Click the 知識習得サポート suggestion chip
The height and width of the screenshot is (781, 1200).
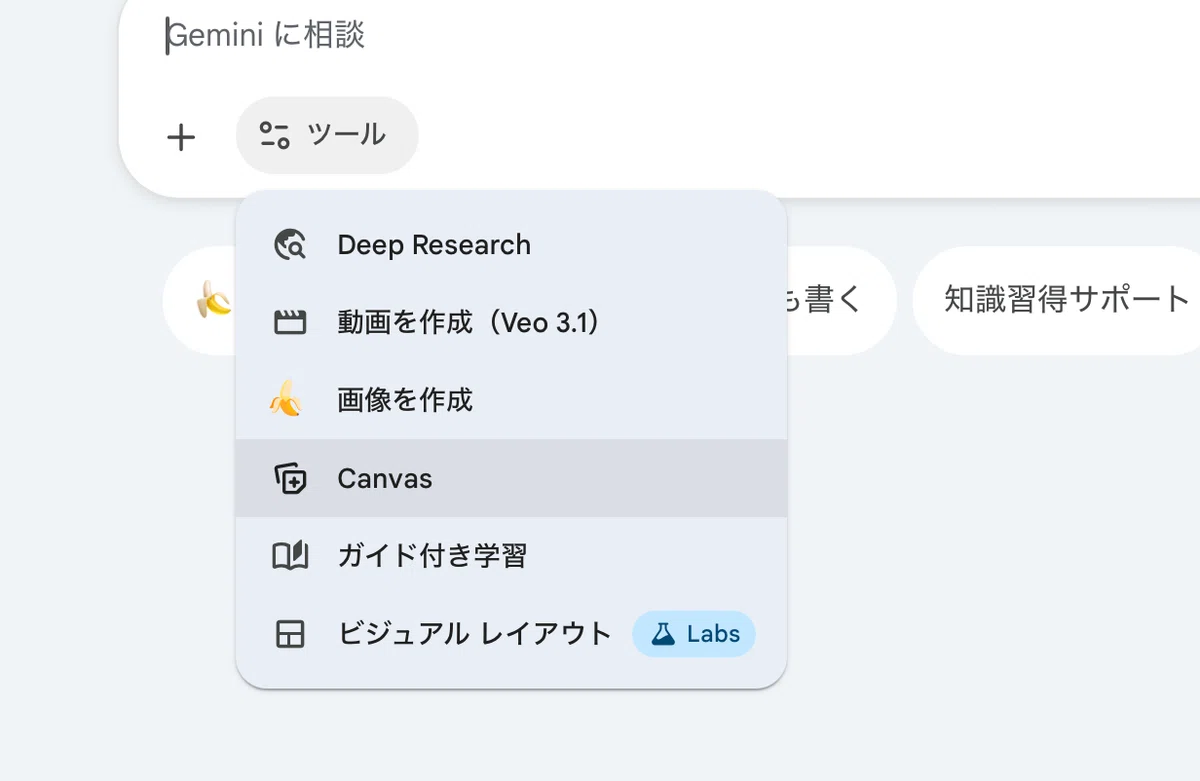click(x=1057, y=300)
